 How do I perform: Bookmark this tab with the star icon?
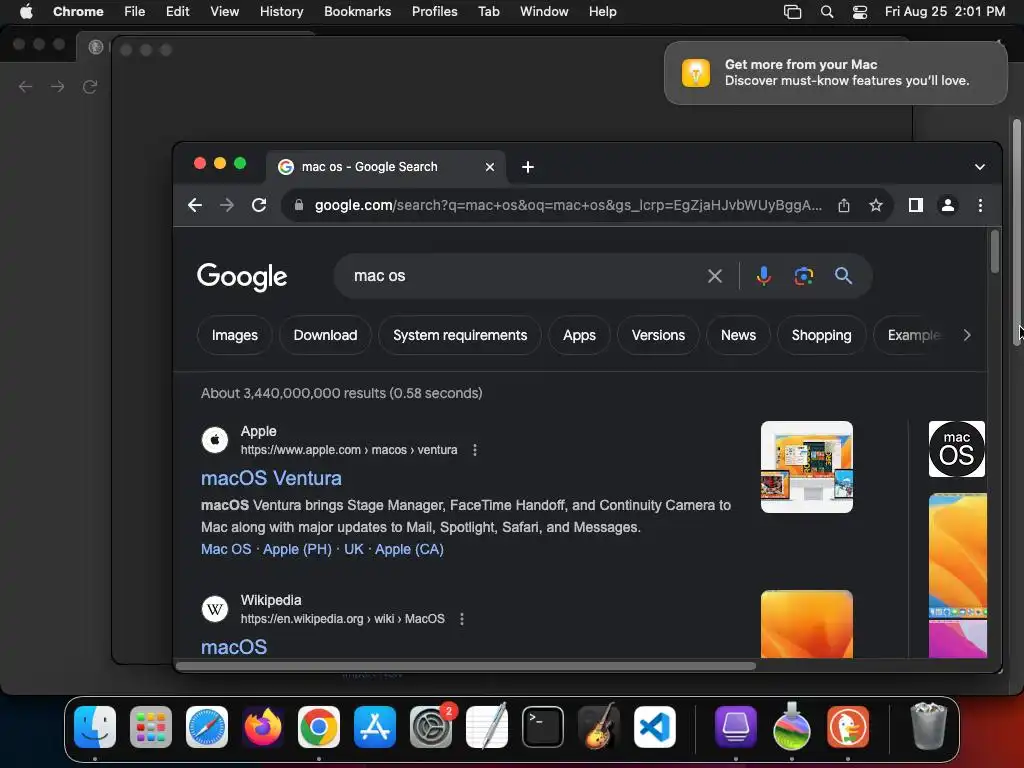[876, 205]
